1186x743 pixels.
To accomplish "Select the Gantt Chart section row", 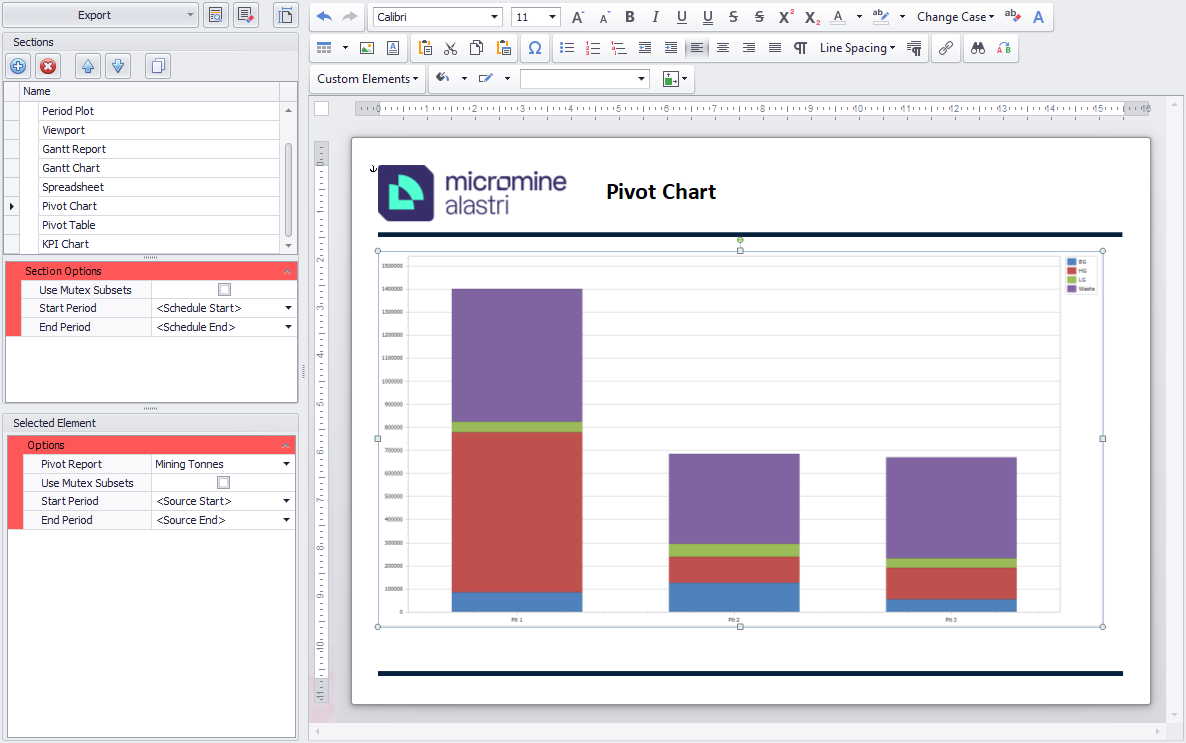I will (x=71, y=168).
